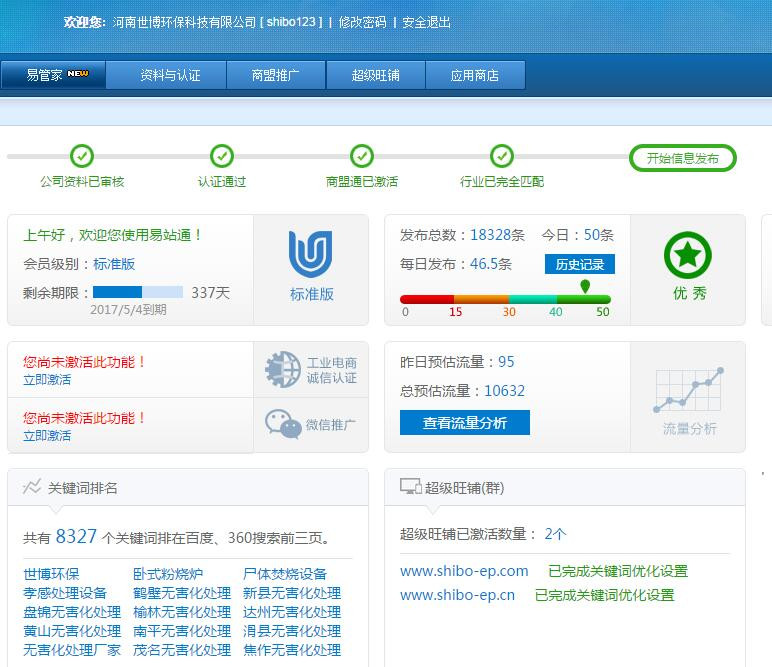Click the 行业已完全匹配 step checkmark
The height and width of the screenshot is (667, 772).
(x=502, y=156)
